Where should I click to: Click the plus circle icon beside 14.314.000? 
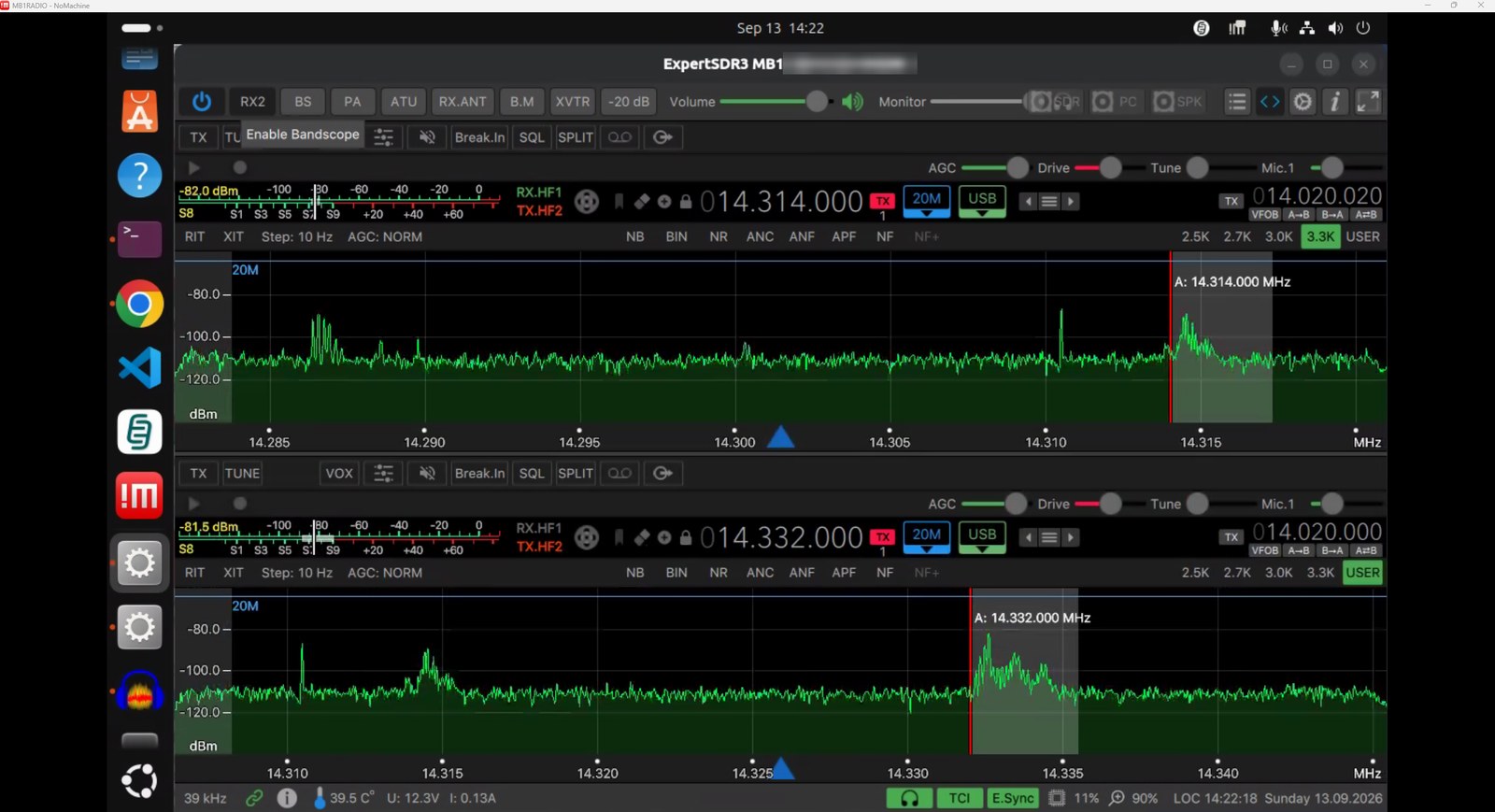(664, 201)
